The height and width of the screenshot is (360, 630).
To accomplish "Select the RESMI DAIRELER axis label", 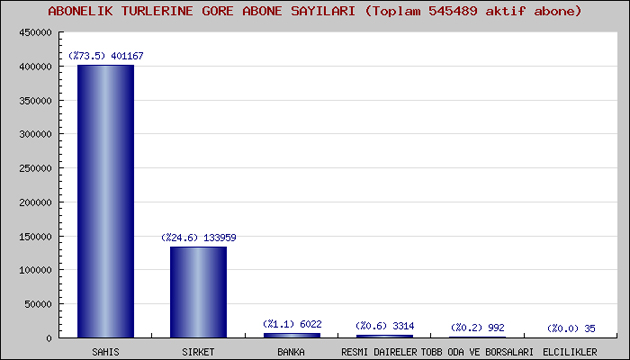I will (379, 352).
